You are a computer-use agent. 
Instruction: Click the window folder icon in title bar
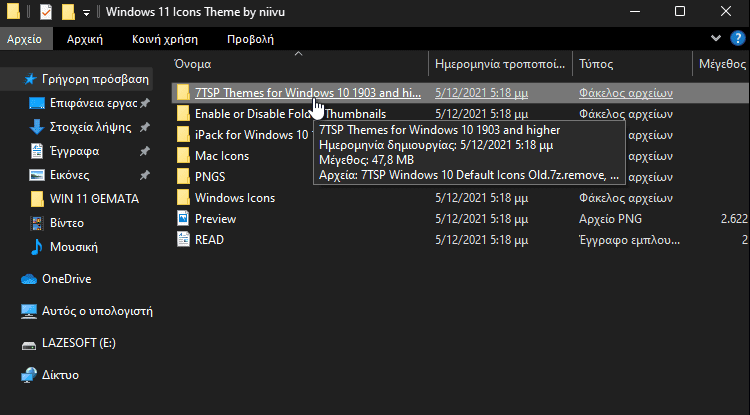tap(13, 12)
